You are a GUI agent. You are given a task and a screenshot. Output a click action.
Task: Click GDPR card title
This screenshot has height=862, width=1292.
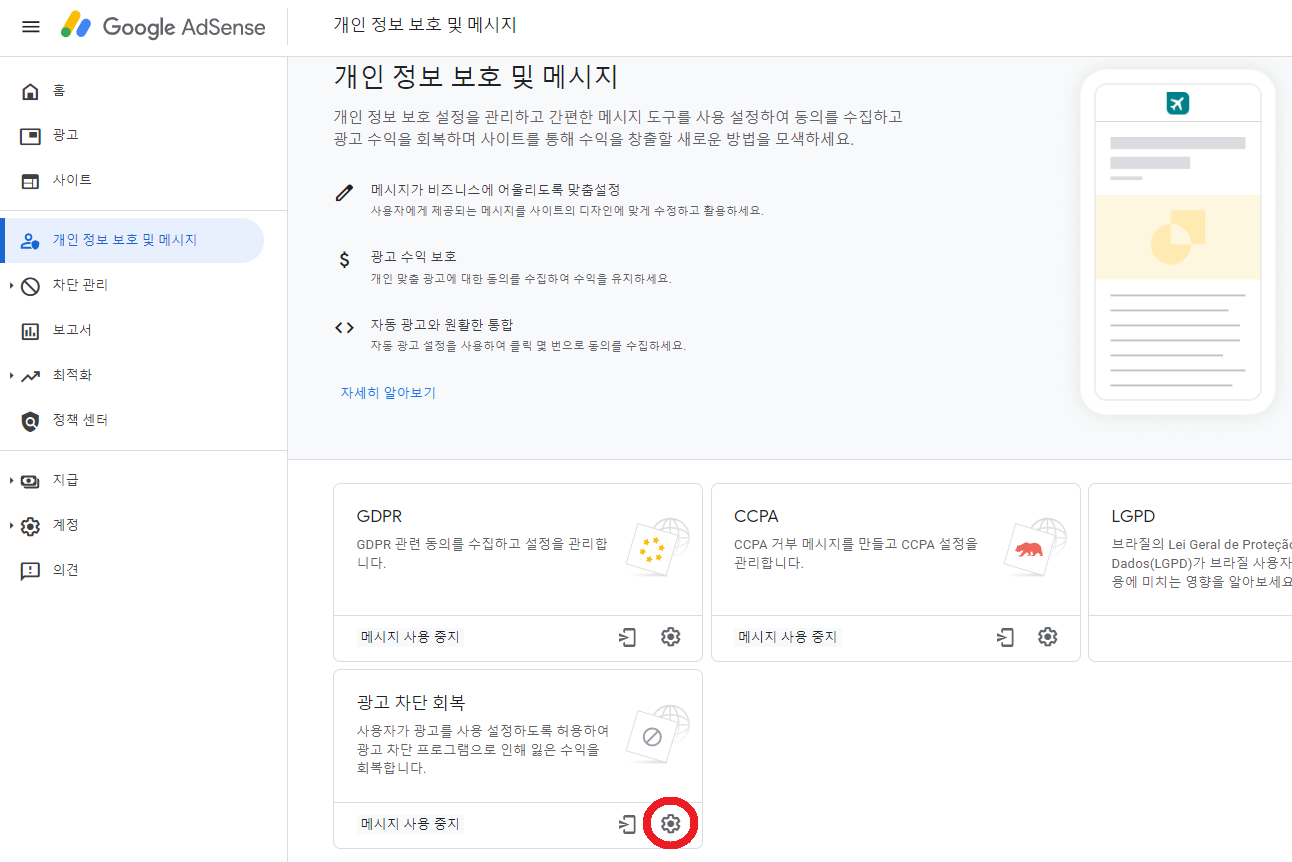tap(379, 517)
